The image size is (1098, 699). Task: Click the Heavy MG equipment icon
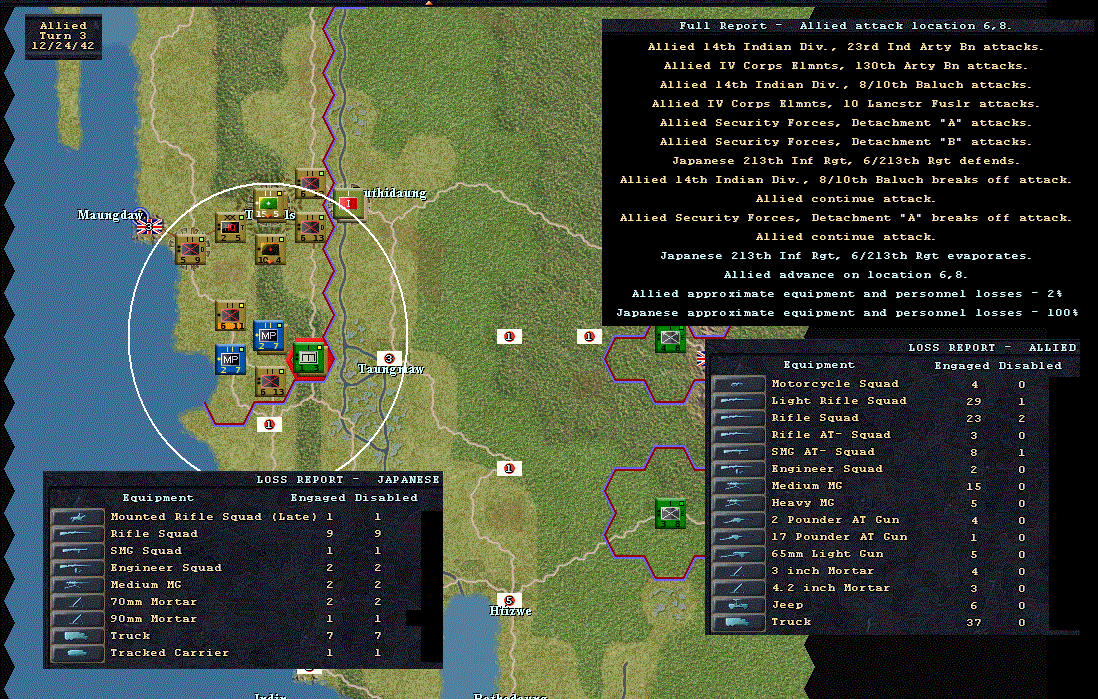click(x=738, y=503)
